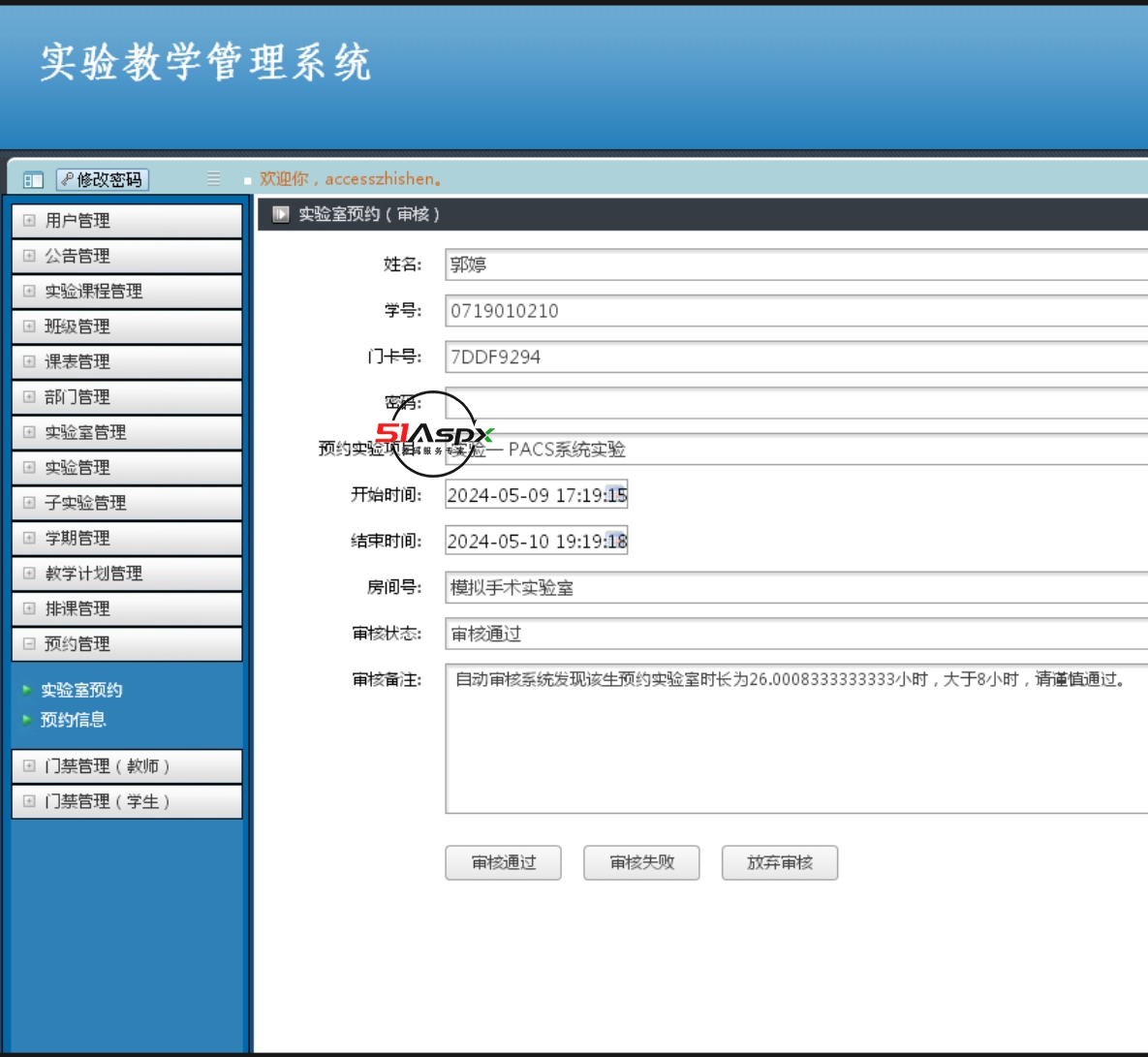
Task: Expand the 课表管理 plus icon
Action: coord(29,360)
